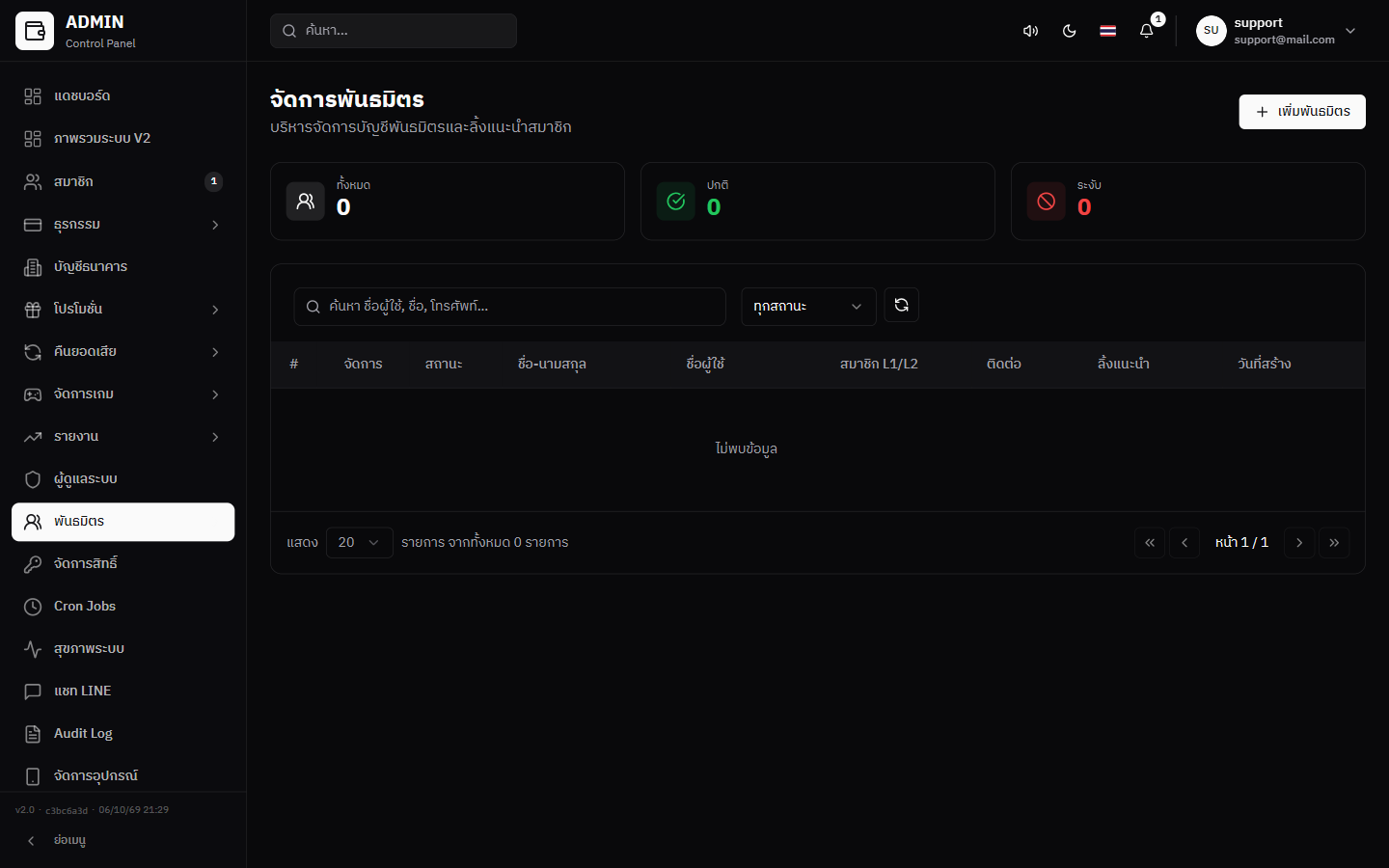Click the วันที่สร้าง column header
Viewport: 1389px width, 868px height.
click(x=1264, y=365)
